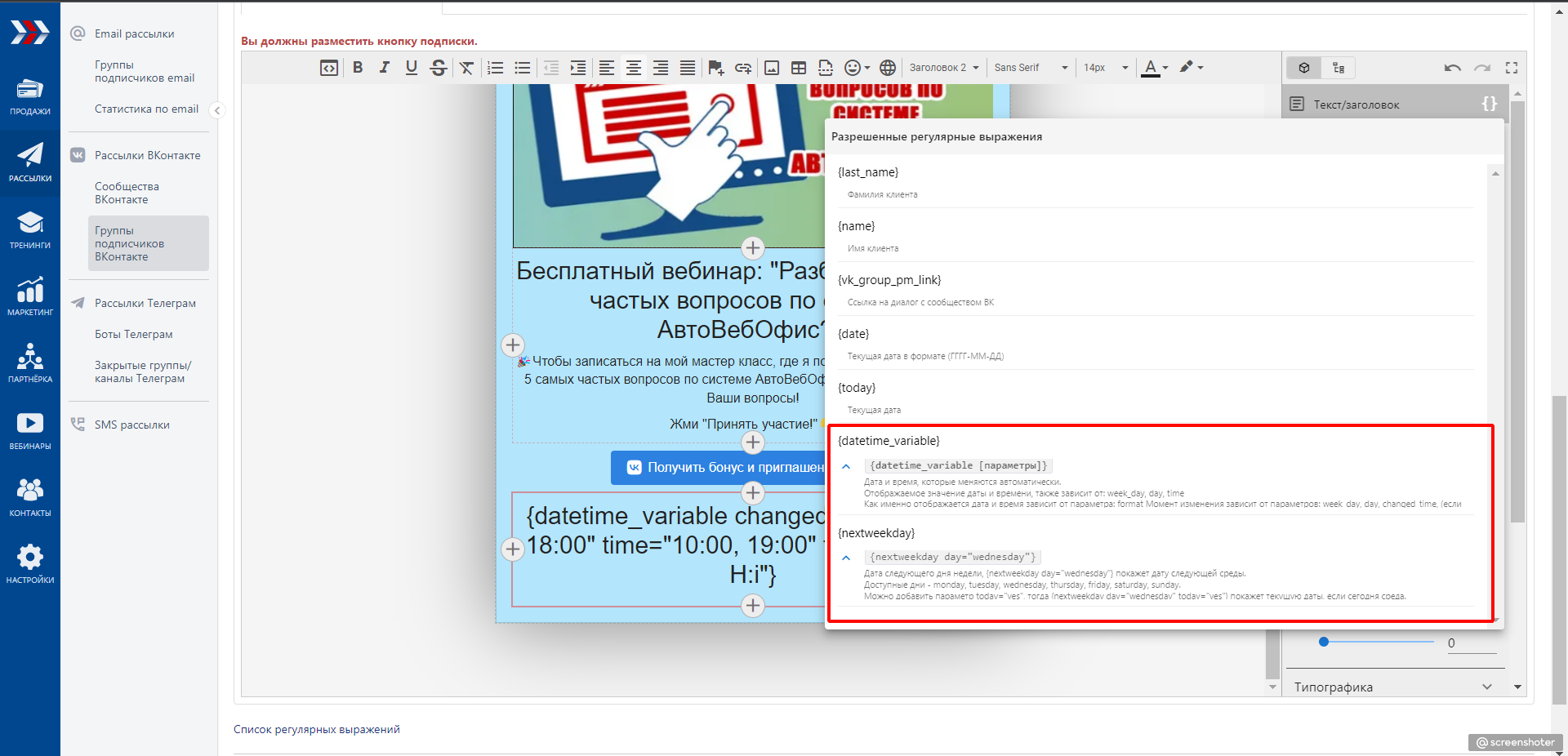This screenshot has width=1568, height=756.
Task: Open the Вебинары sidebar section
Action: (x=30, y=430)
